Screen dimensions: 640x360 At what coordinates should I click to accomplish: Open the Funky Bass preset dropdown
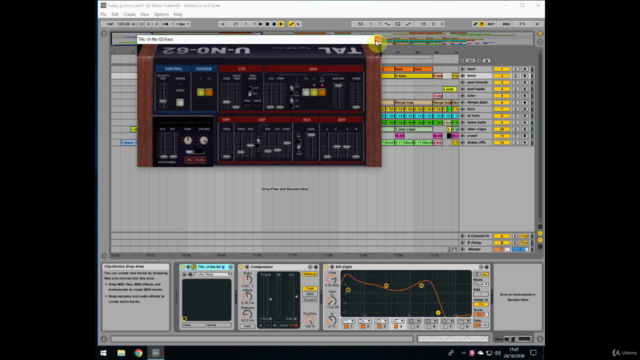[212, 274]
